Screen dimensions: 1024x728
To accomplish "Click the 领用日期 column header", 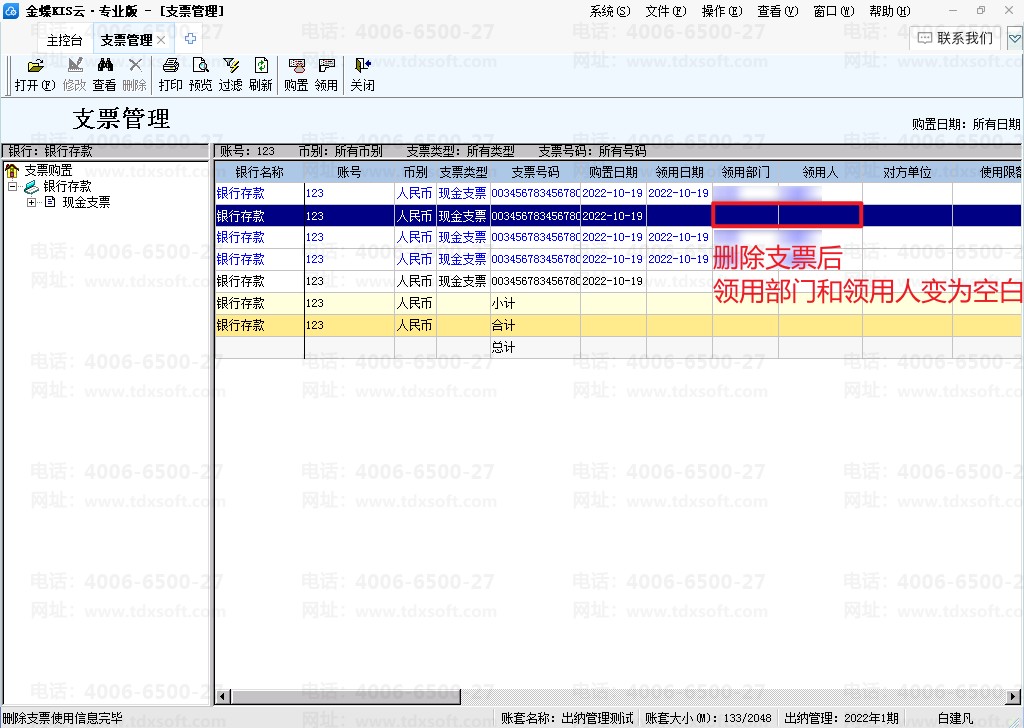I will (x=679, y=172).
